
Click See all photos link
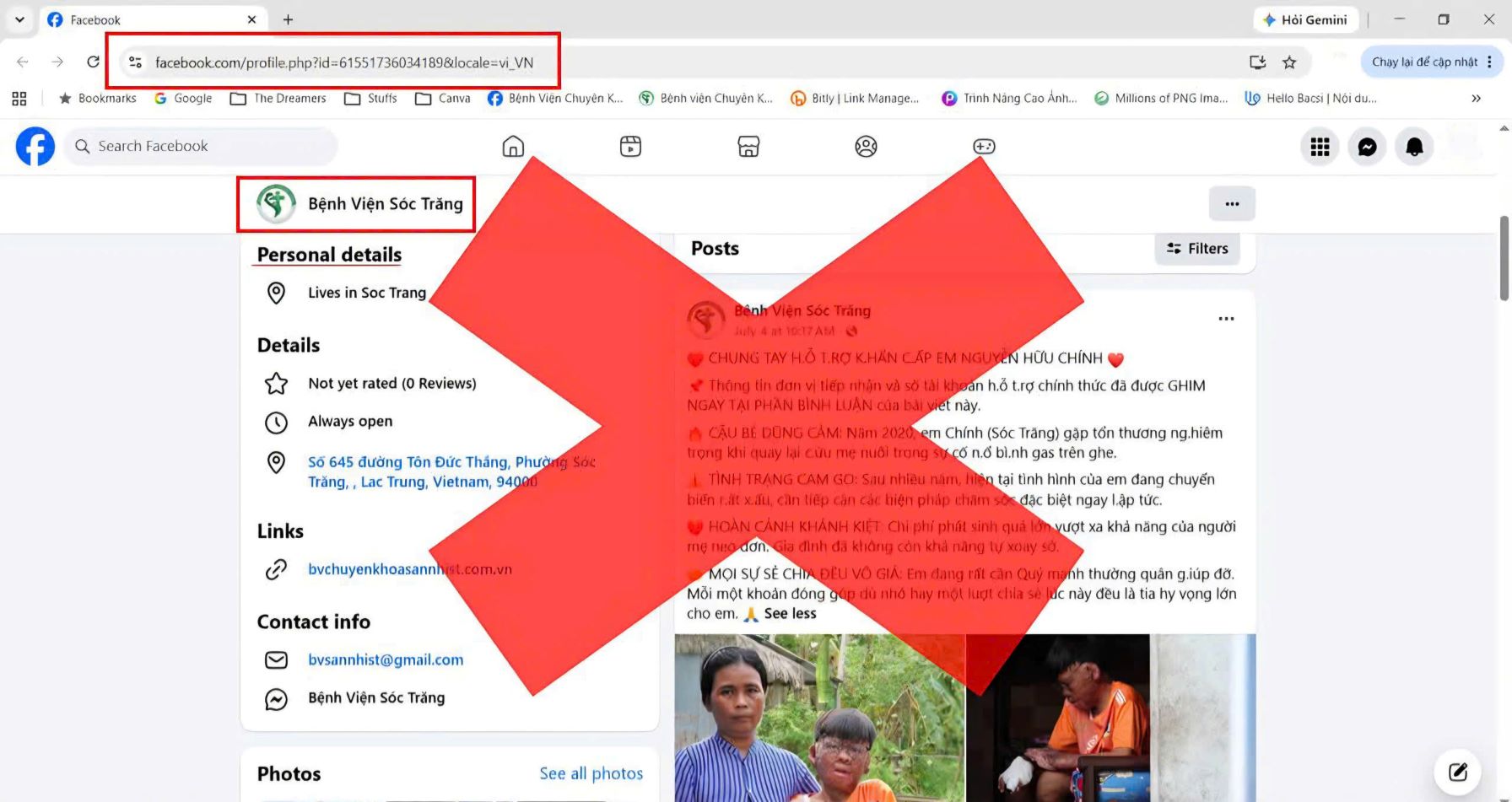pos(591,773)
